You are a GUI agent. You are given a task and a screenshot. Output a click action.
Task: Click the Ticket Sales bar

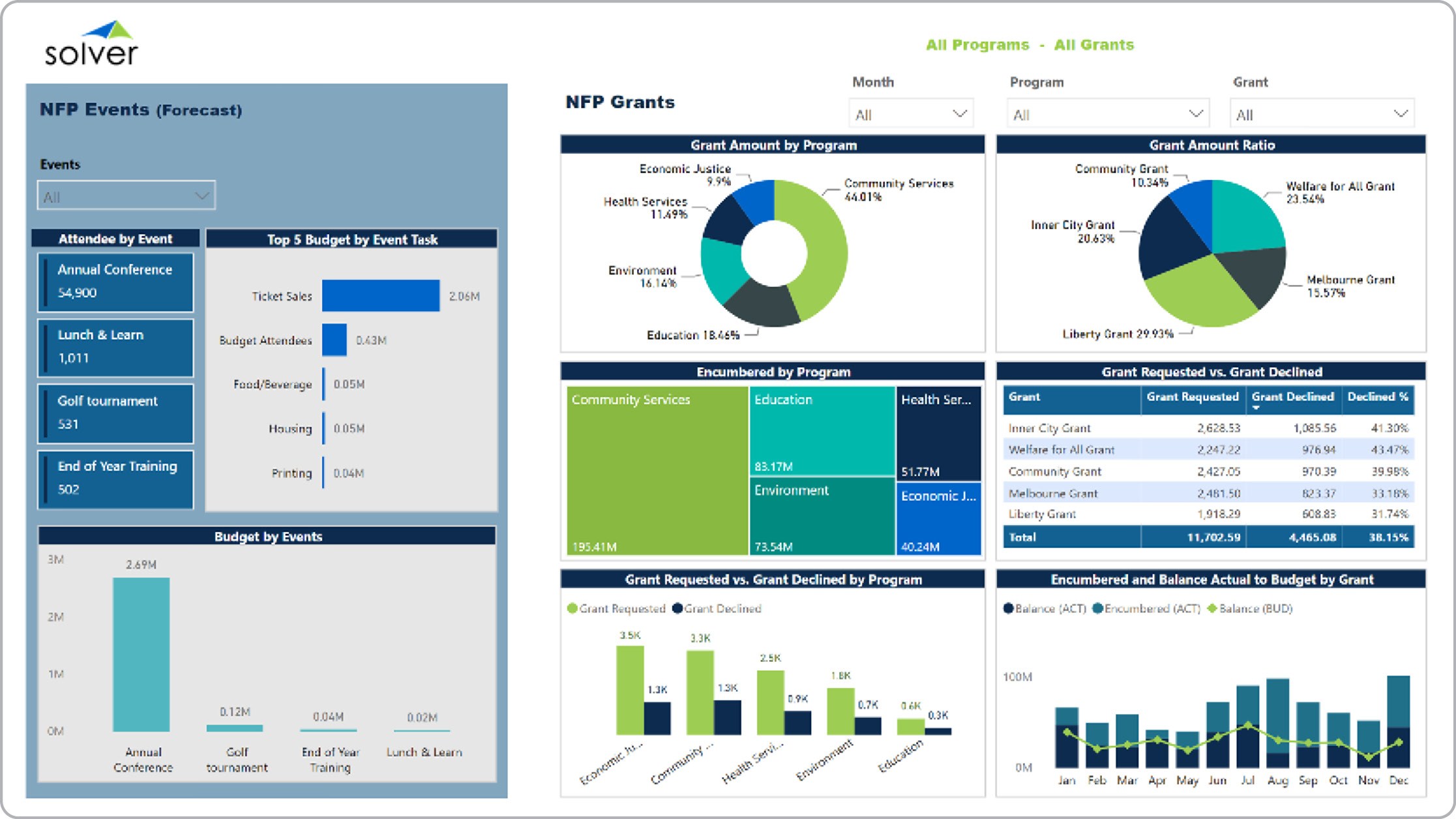[x=380, y=296]
